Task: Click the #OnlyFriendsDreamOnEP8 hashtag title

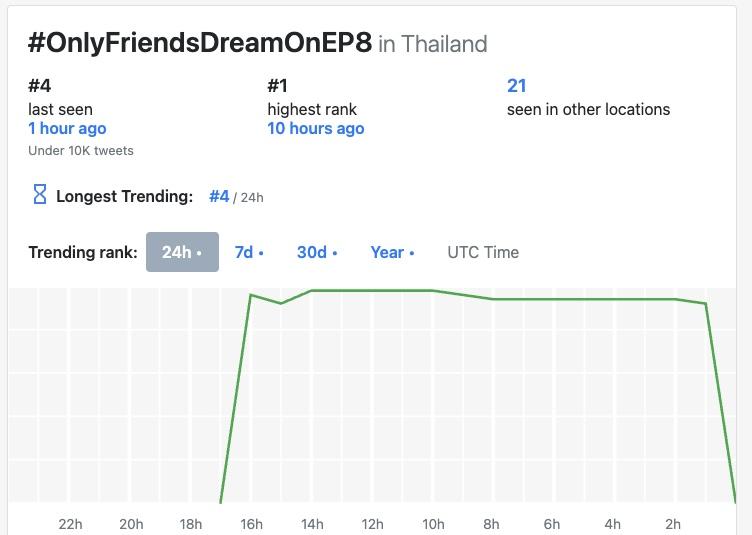Action: (200, 43)
